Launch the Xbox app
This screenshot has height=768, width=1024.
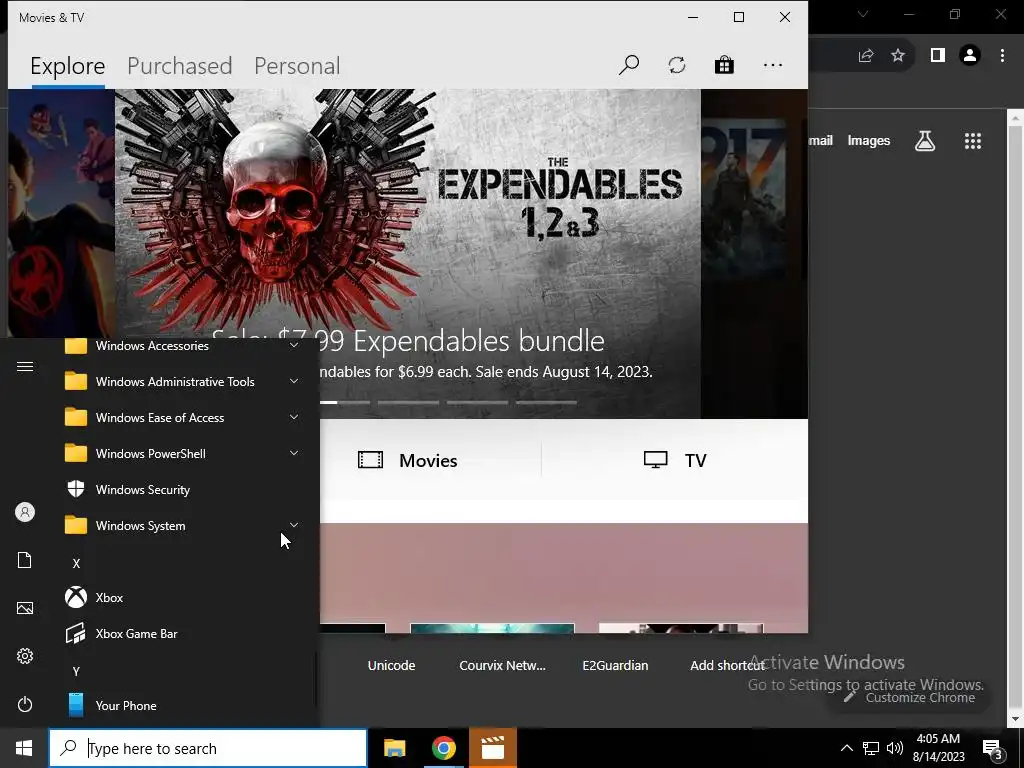pyautogui.click(x=183, y=598)
